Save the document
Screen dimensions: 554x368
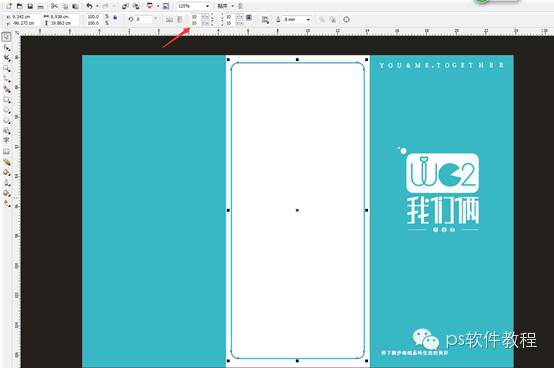click(30, 6)
